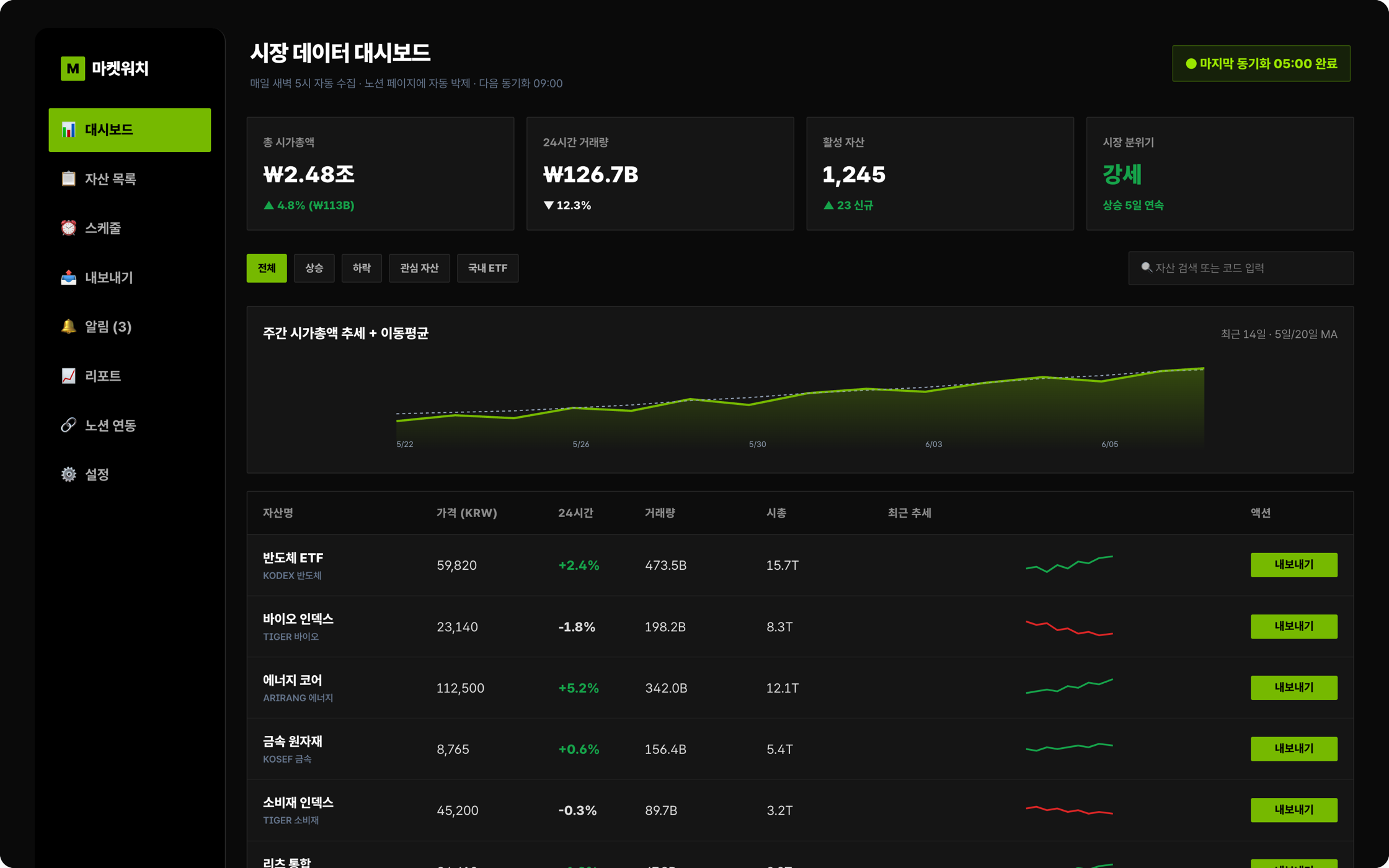Click the 최근 추세 column header
Viewport: 1389px width, 868px height.
(909, 513)
